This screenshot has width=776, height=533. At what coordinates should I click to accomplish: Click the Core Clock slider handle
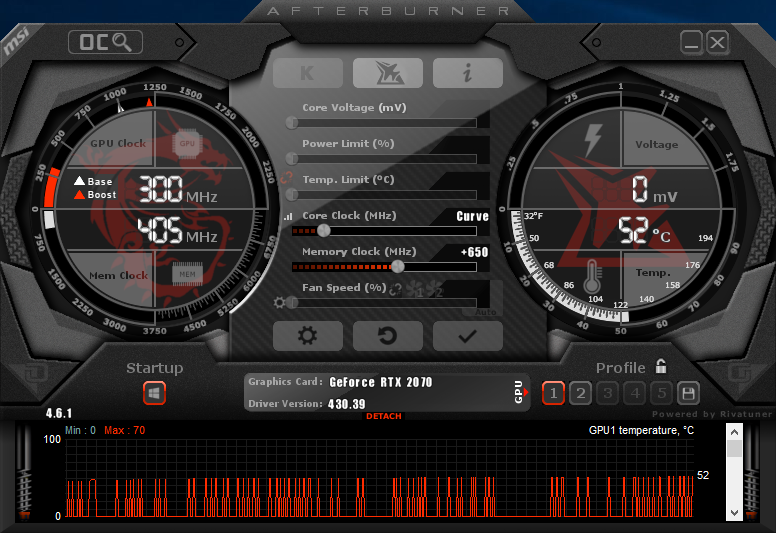(324, 231)
